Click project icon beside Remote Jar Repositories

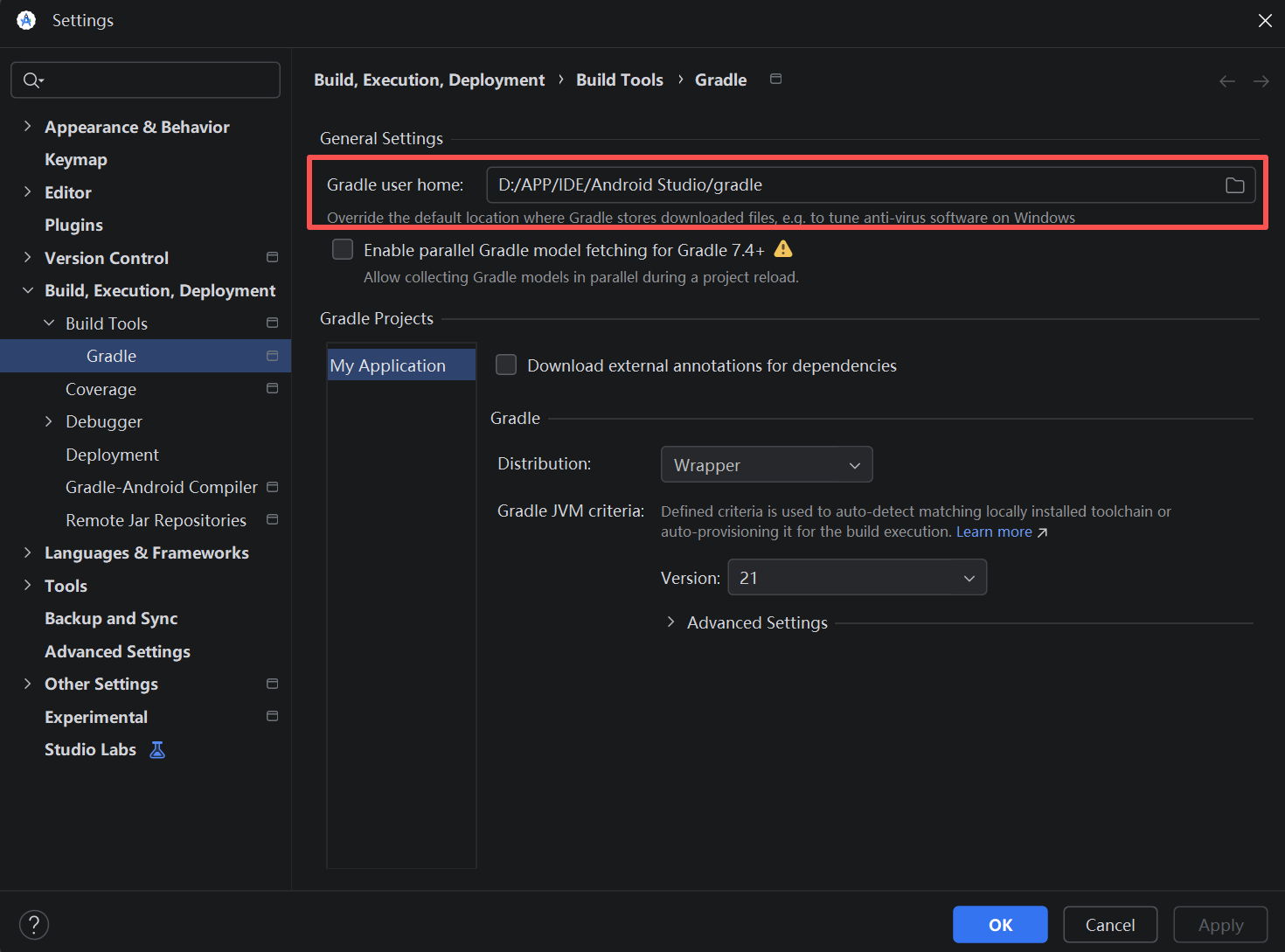(273, 519)
